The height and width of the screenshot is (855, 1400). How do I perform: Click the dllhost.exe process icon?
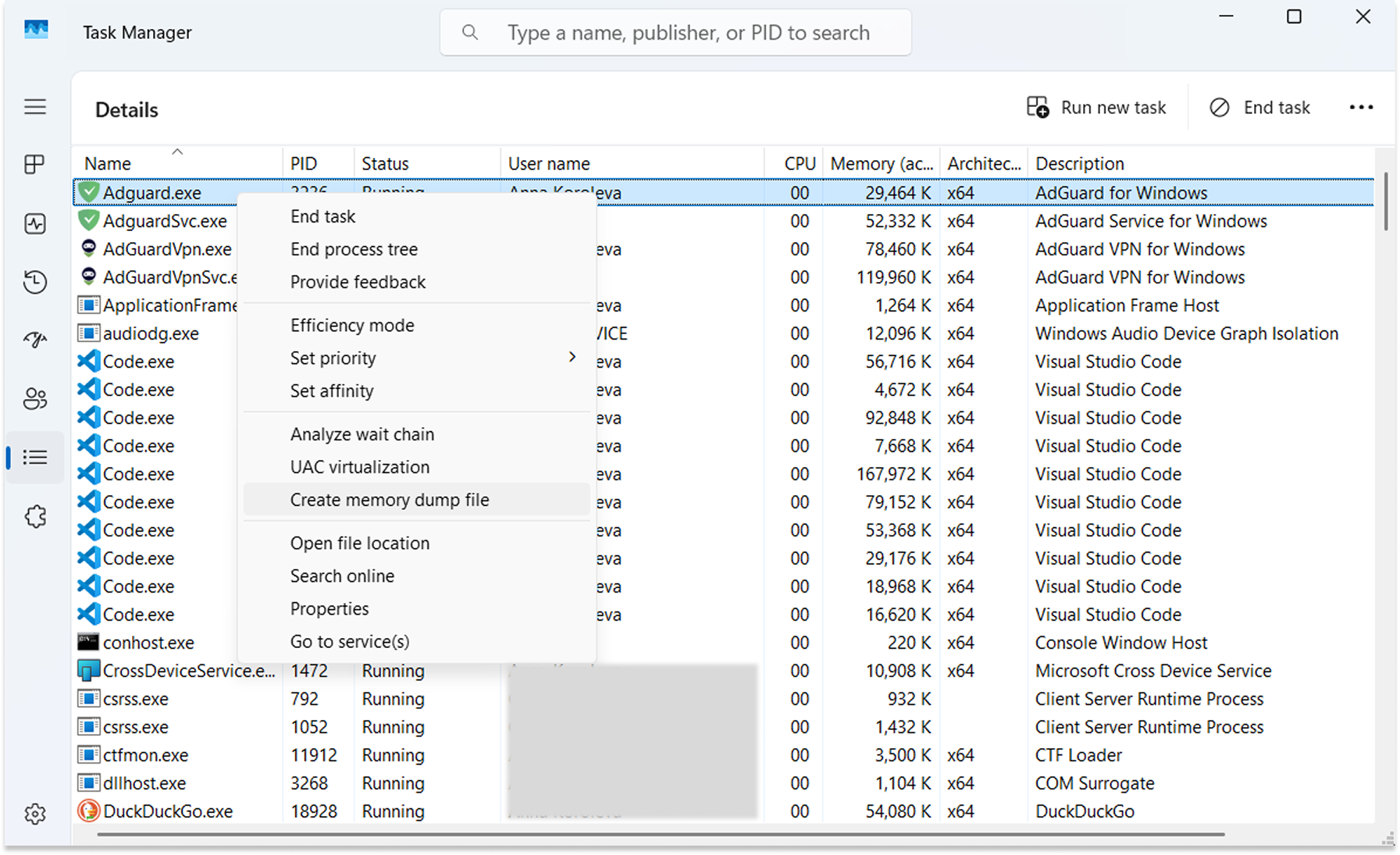tap(89, 782)
